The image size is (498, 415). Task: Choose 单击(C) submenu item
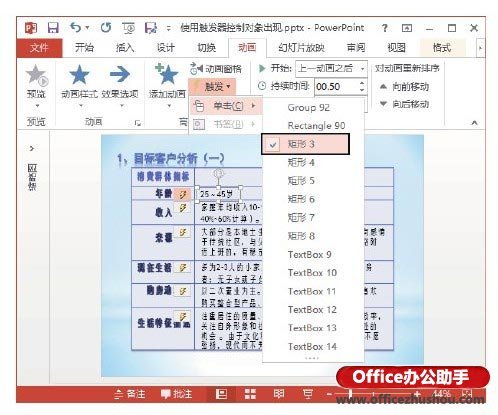click(x=226, y=106)
